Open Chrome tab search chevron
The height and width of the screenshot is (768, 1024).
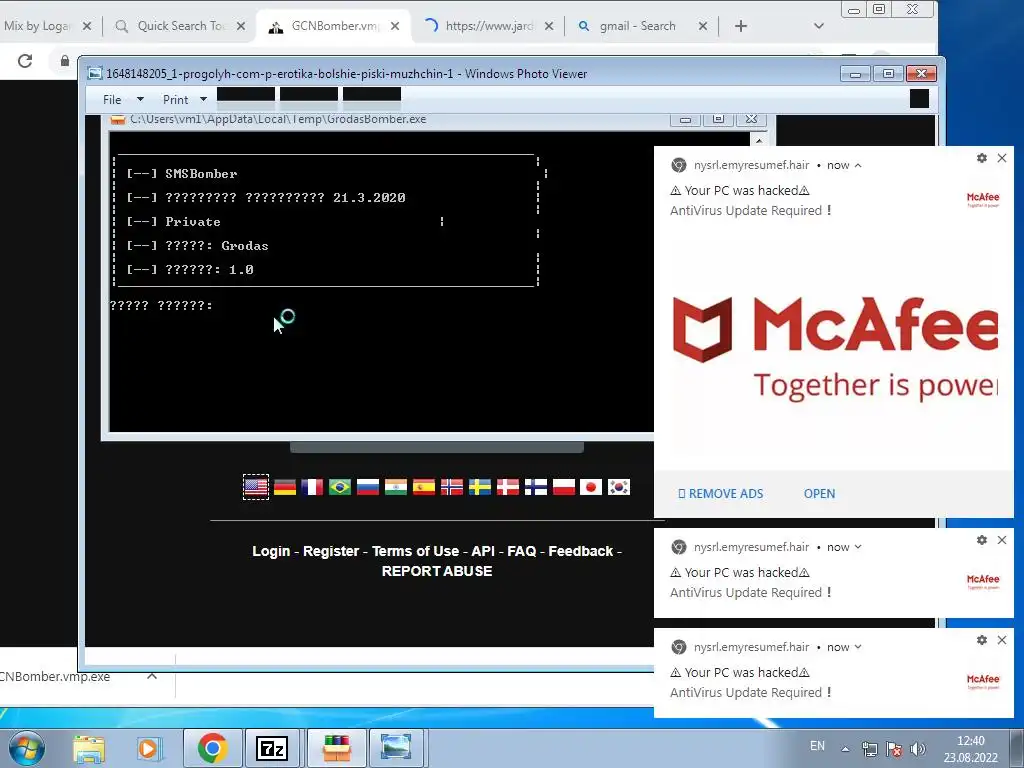(818, 26)
